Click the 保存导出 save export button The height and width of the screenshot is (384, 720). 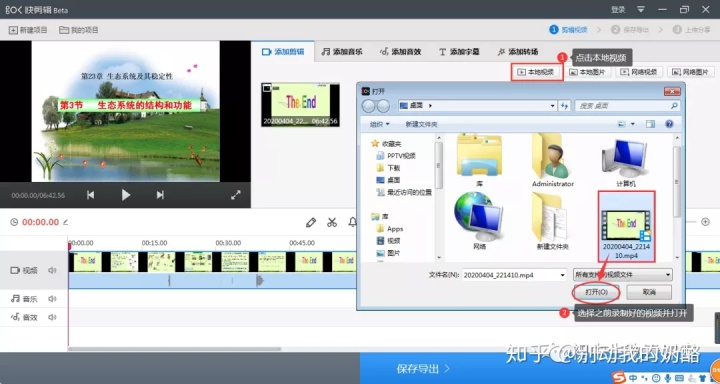(x=423, y=368)
